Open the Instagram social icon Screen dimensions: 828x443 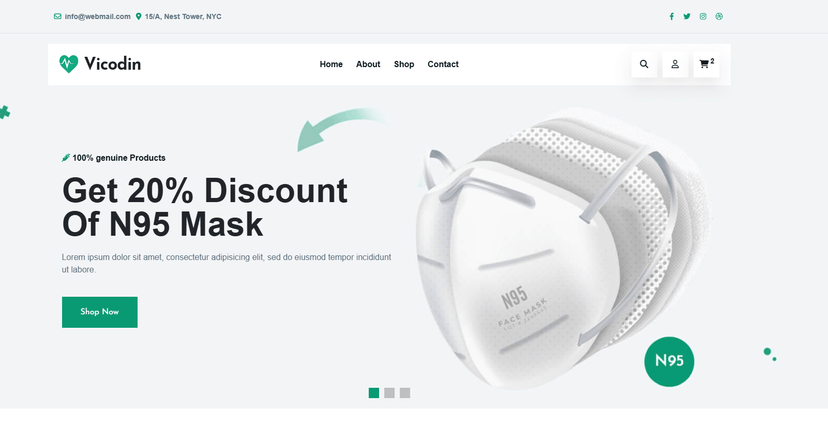[703, 16]
